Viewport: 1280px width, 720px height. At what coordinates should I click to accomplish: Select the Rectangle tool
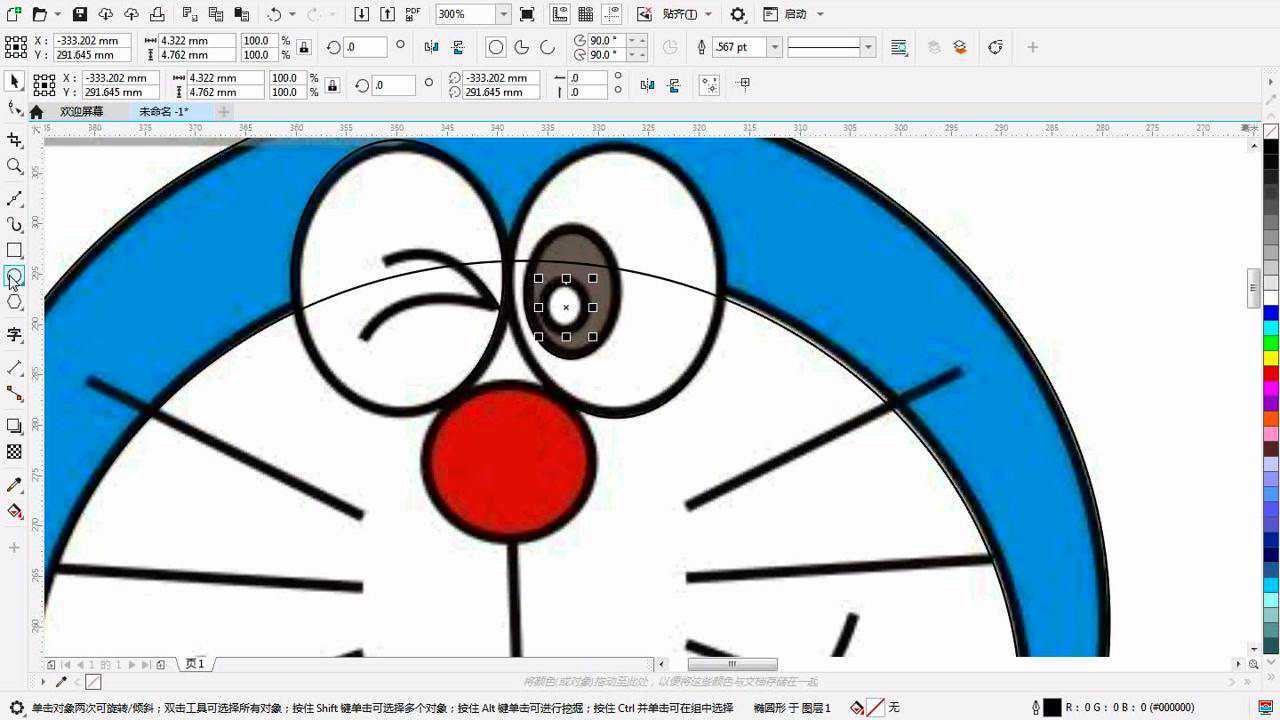(14, 250)
